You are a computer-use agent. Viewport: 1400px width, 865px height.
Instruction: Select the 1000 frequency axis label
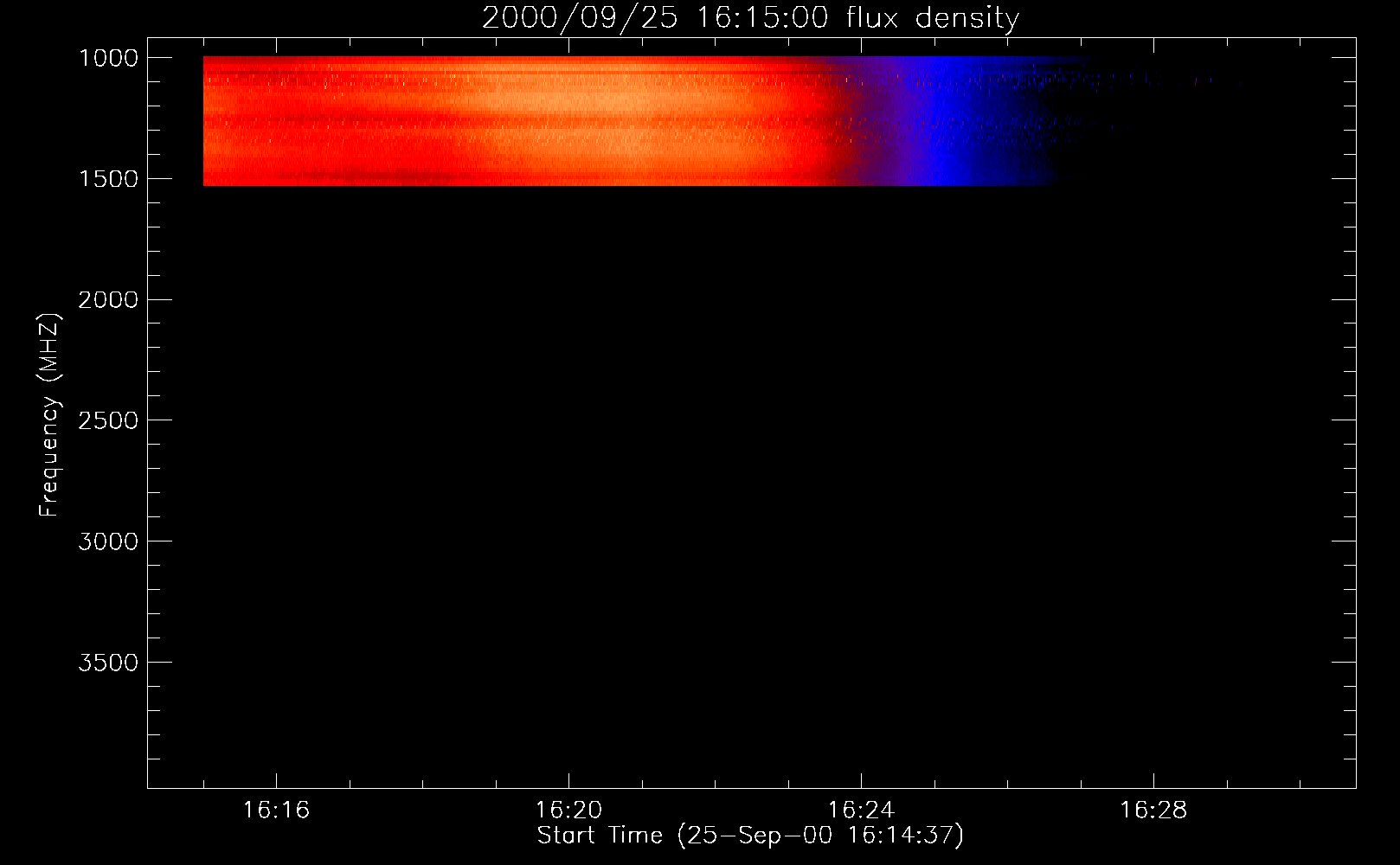[108, 58]
